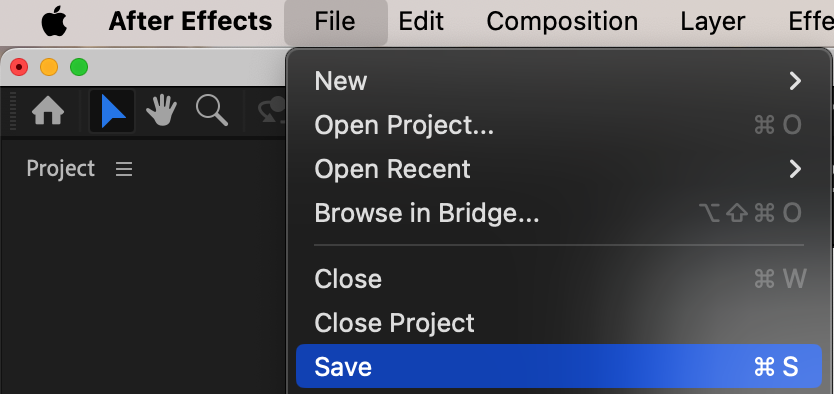Select Close in the File menu
834x394 pixels.
558,279
